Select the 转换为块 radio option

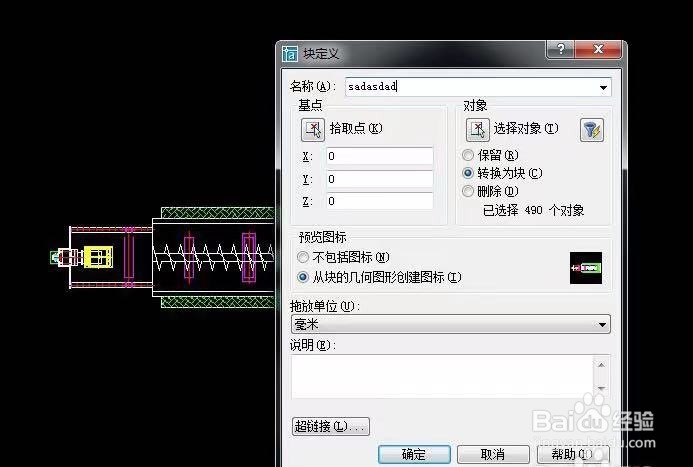pyautogui.click(x=468, y=173)
